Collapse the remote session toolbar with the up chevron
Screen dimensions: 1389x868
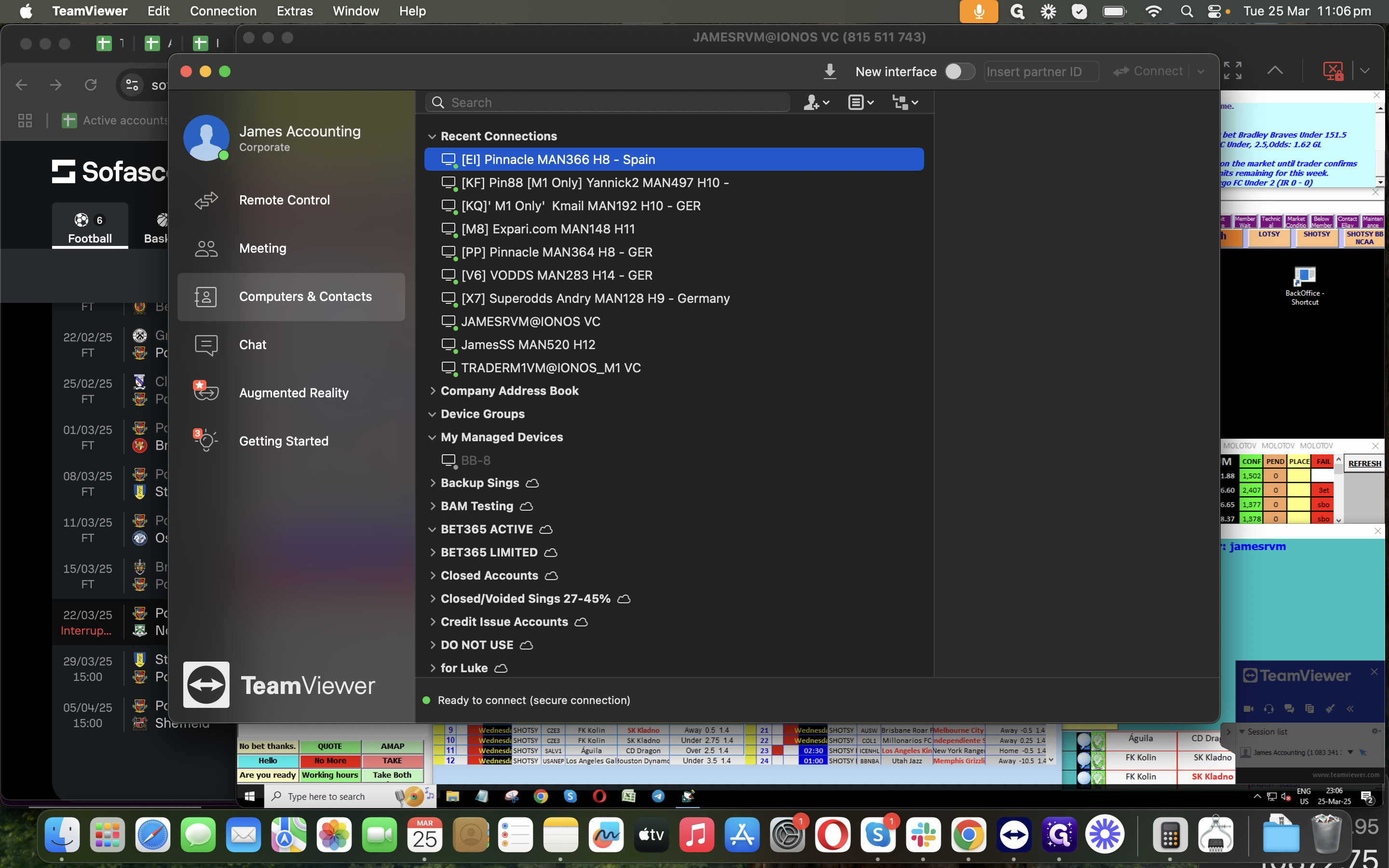tap(1274, 70)
